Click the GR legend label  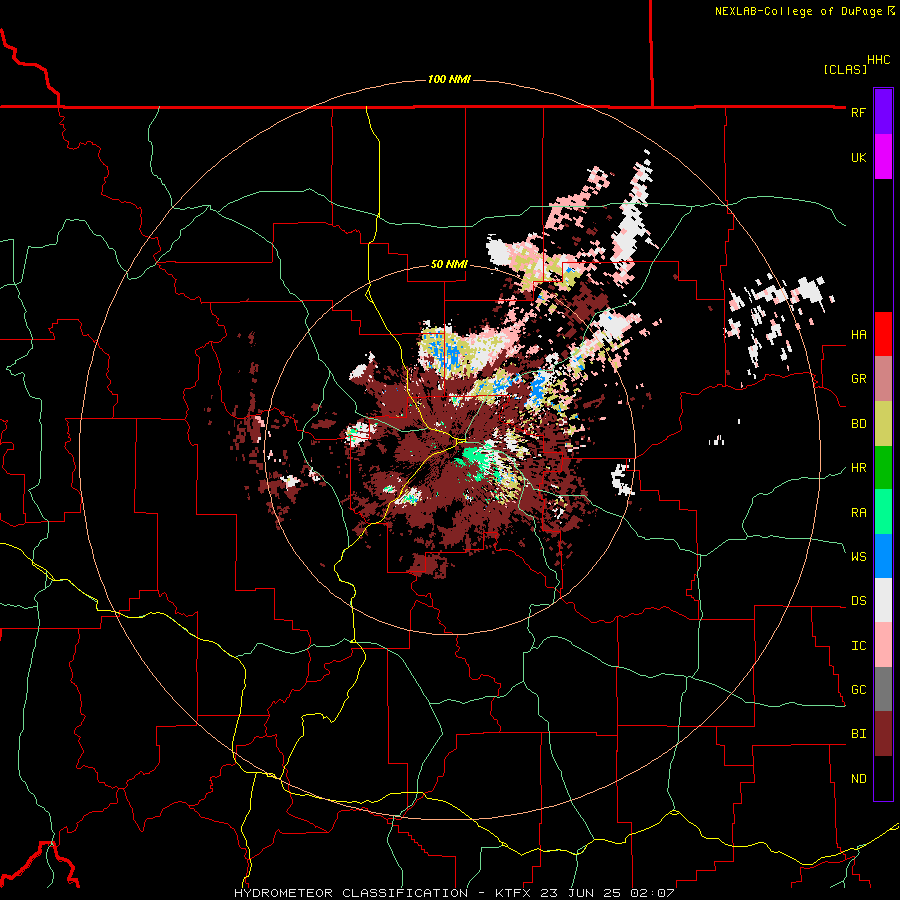pyautogui.click(x=858, y=379)
